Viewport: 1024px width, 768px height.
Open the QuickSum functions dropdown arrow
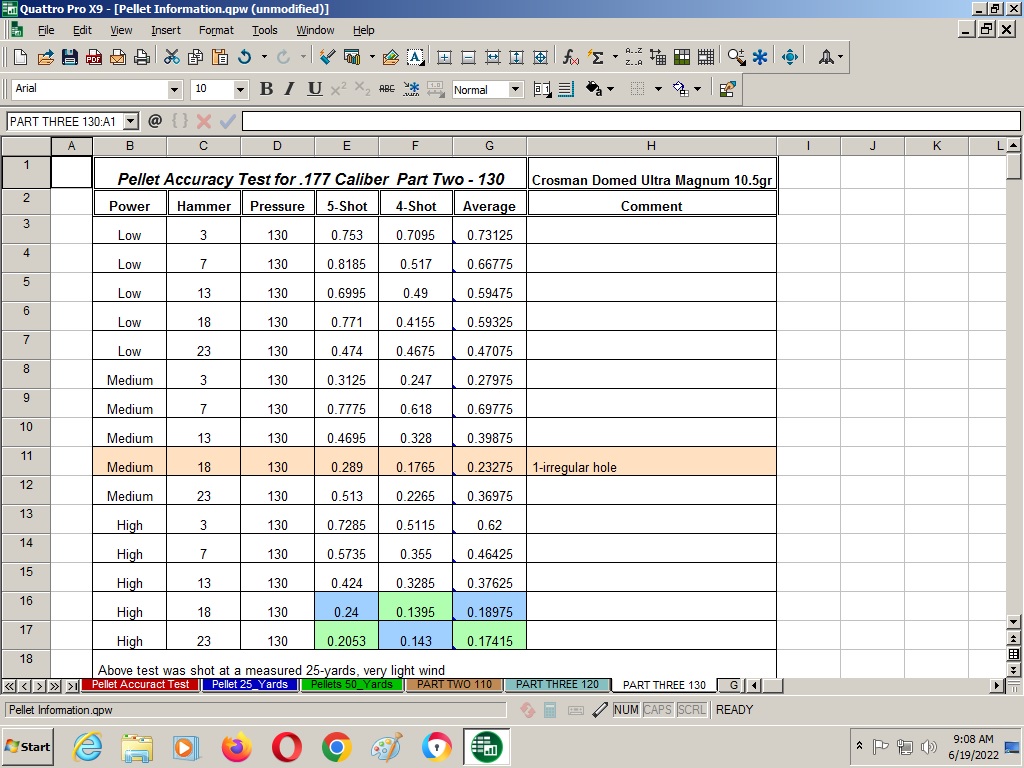[615, 57]
